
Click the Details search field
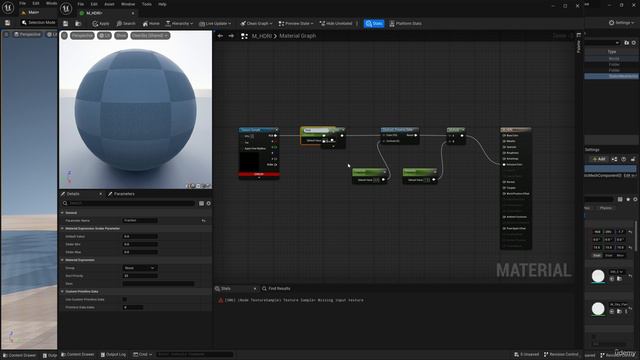coord(129,203)
